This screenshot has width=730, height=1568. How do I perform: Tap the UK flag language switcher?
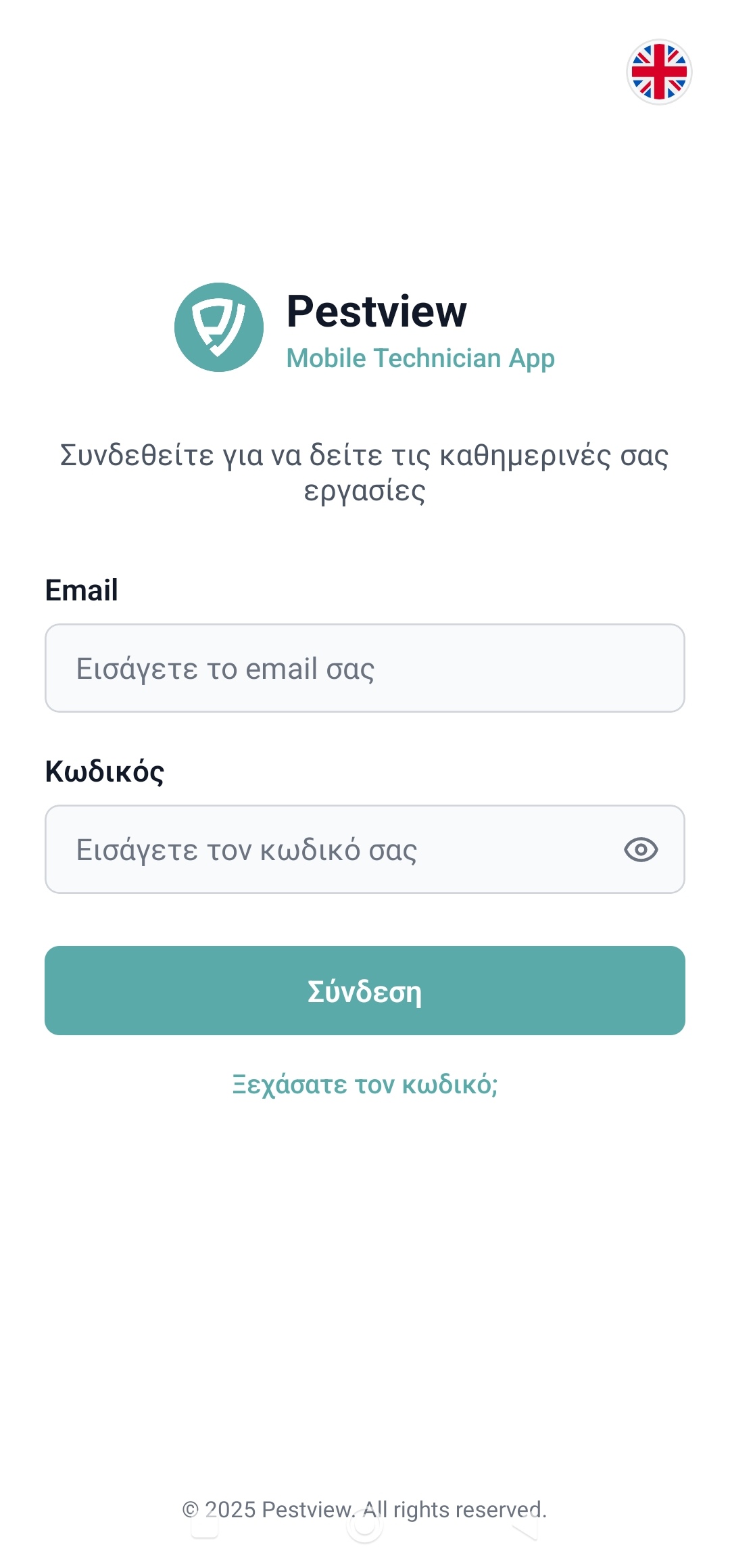659,72
